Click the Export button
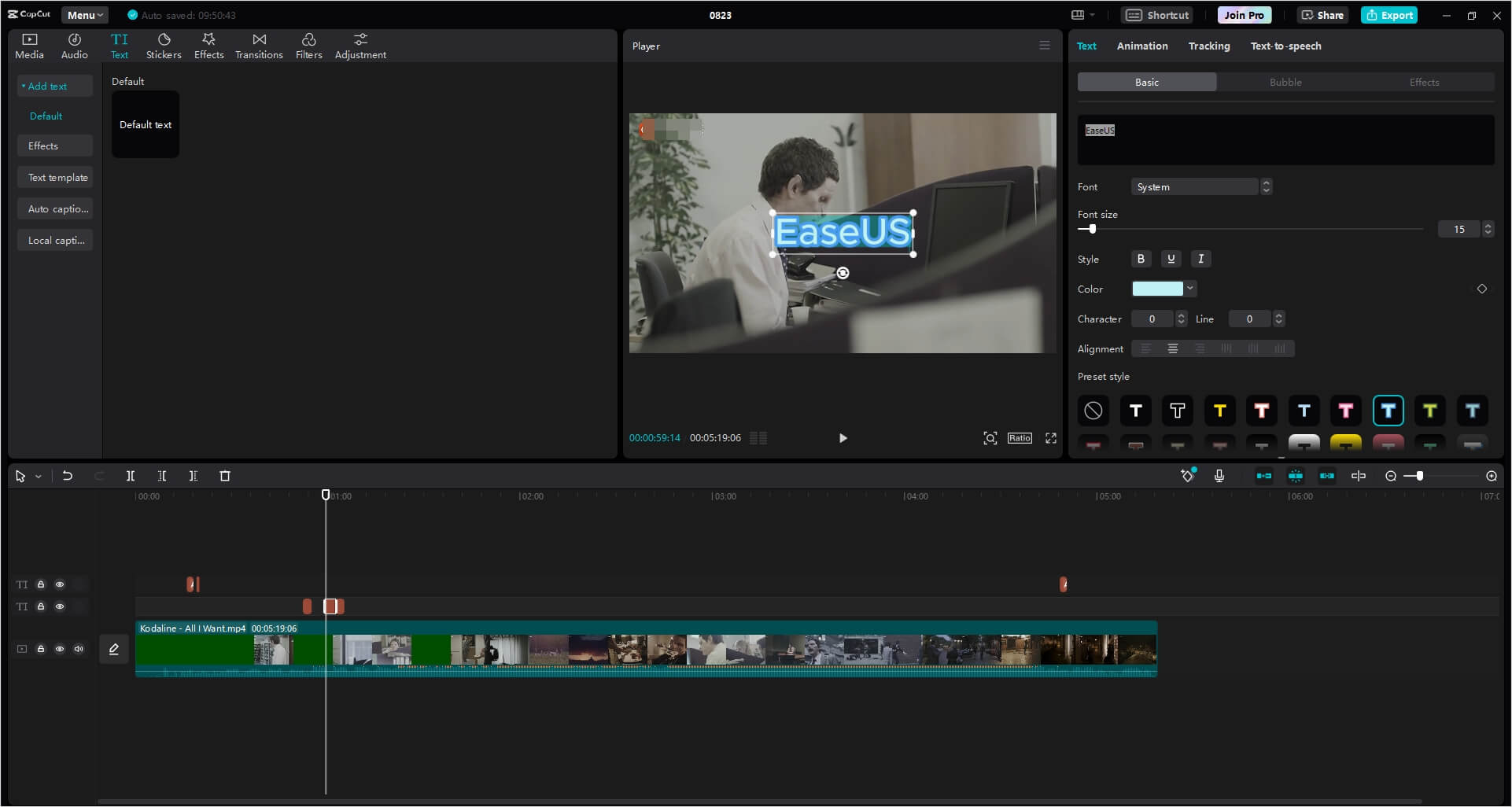This screenshot has height=807, width=1512. tap(1389, 15)
